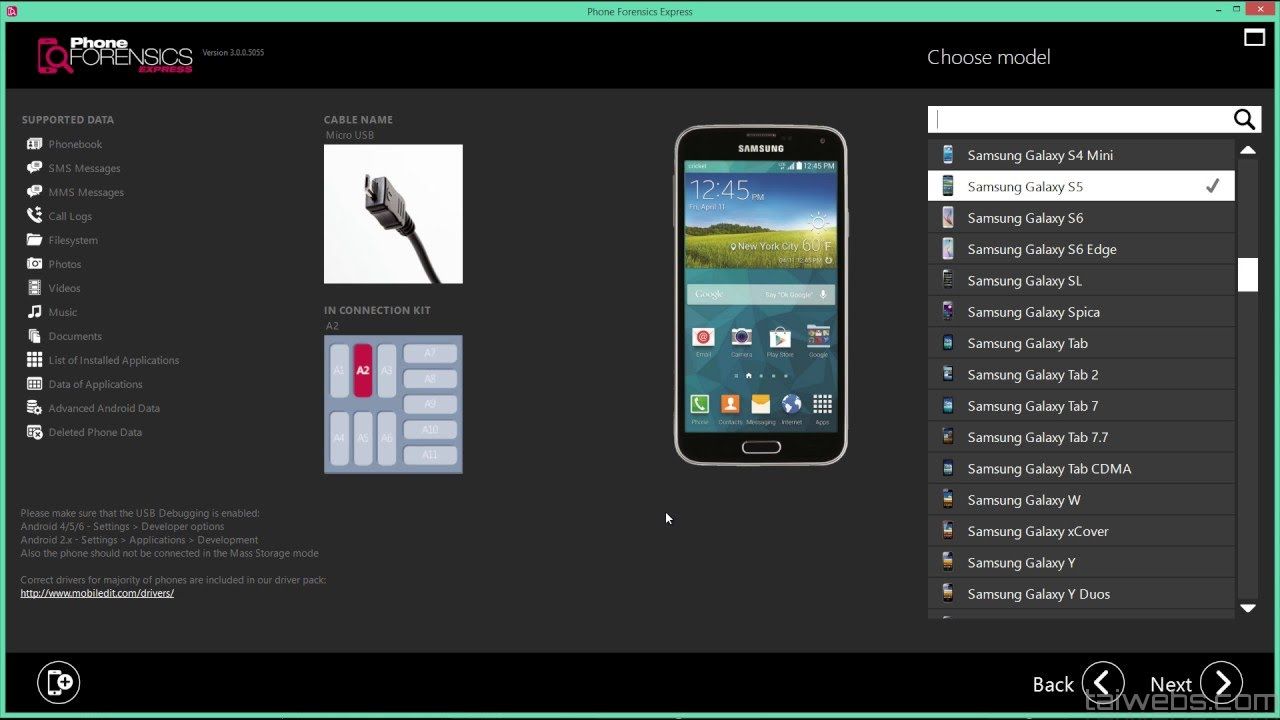Type in the model search field

(1080, 120)
